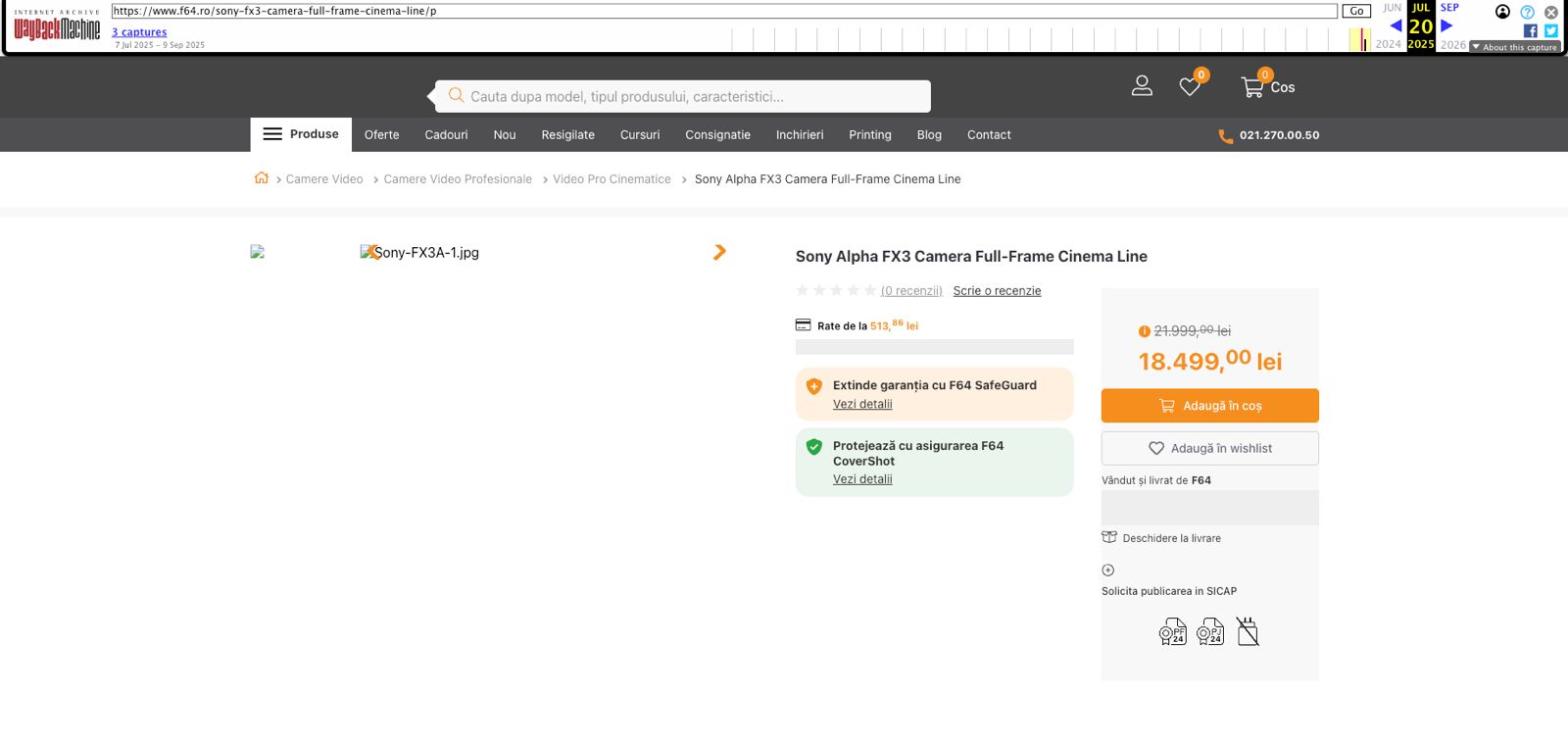
Task: Open the Produse hamburger menu
Action: (x=301, y=134)
